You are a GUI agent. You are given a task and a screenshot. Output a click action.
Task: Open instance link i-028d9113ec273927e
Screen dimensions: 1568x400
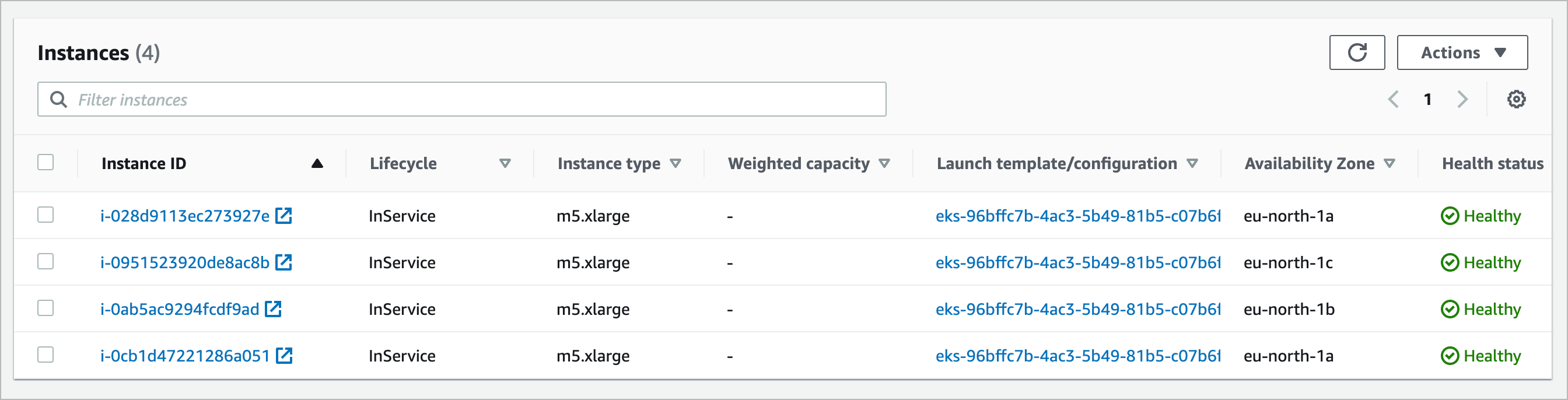[185, 216]
